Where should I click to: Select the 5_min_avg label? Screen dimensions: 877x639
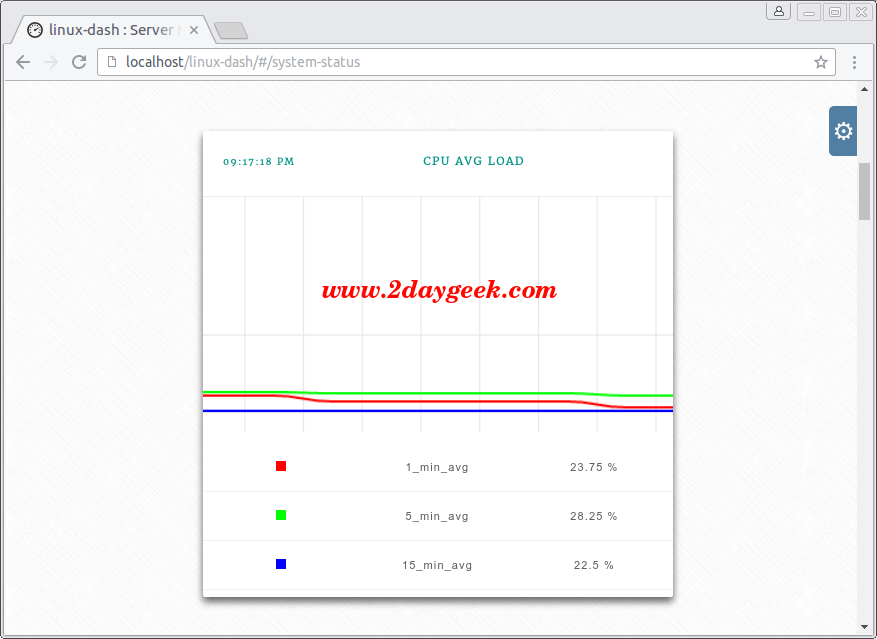click(437, 516)
